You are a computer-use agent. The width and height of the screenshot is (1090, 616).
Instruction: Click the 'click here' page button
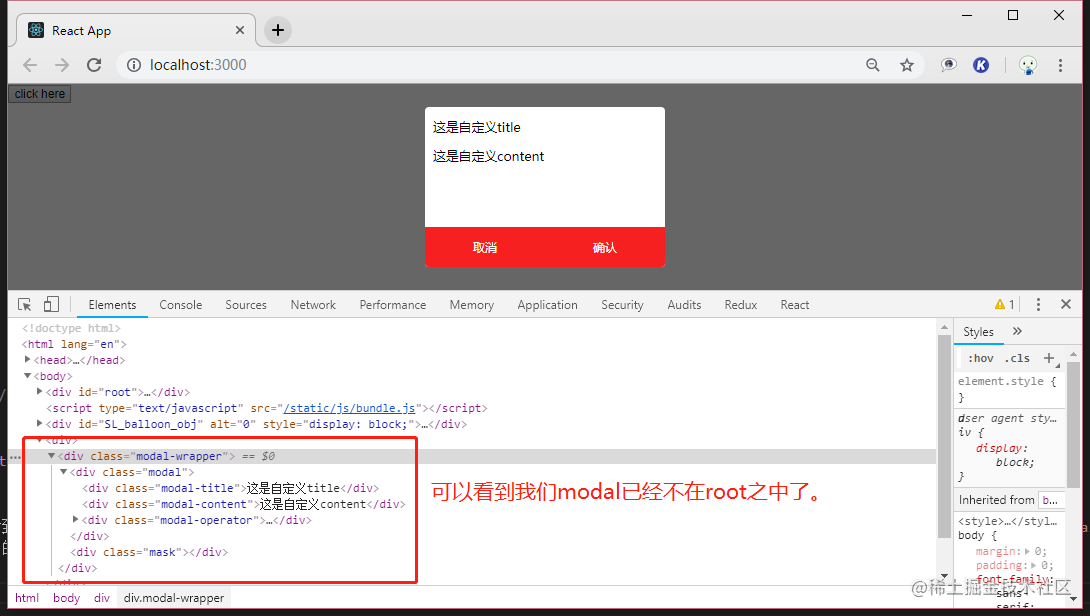coord(40,94)
